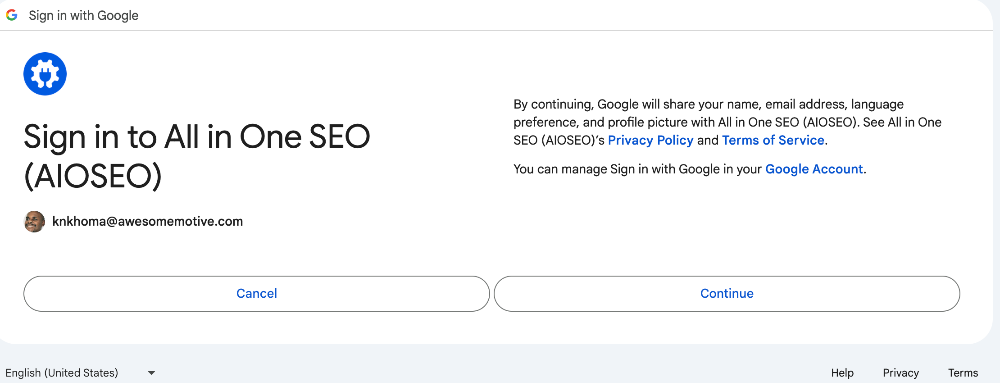Click the blue AIOSEO gear-plug logo

(x=45, y=74)
